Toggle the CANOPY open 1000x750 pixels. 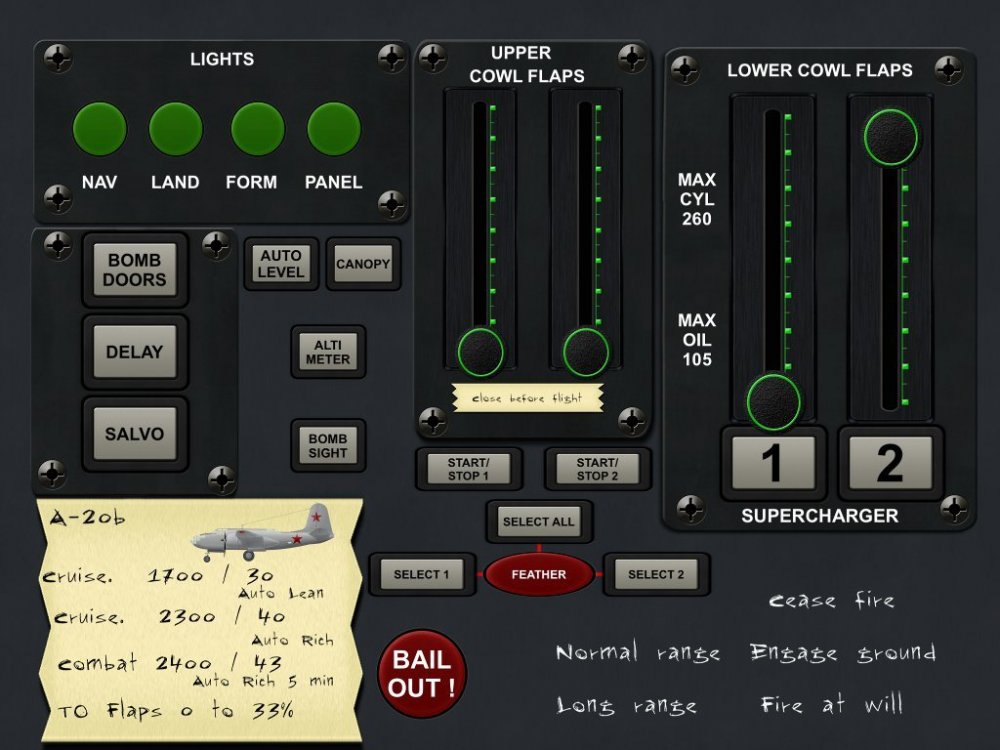363,263
